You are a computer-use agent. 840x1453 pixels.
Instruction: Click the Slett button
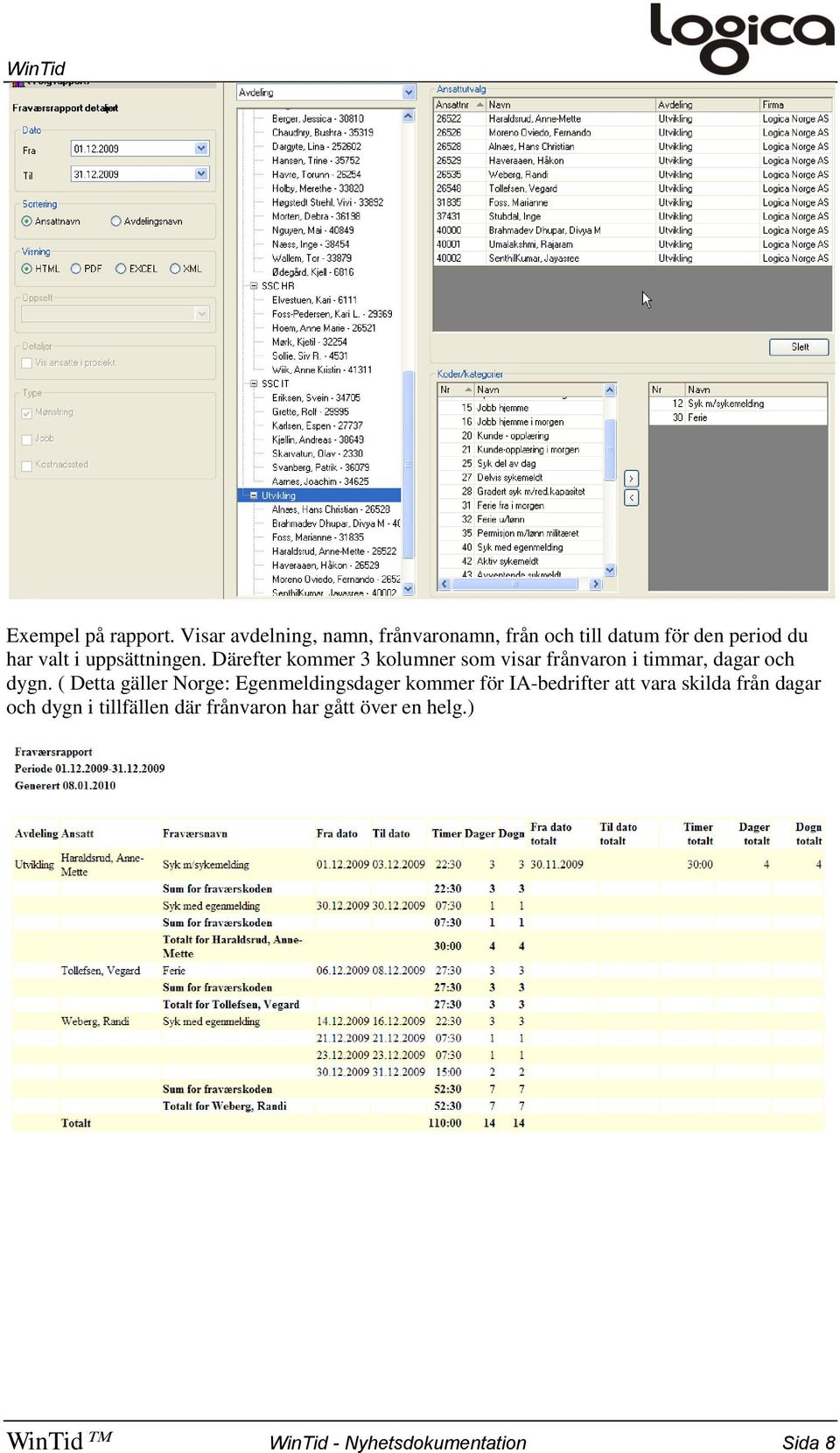click(799, 347)
